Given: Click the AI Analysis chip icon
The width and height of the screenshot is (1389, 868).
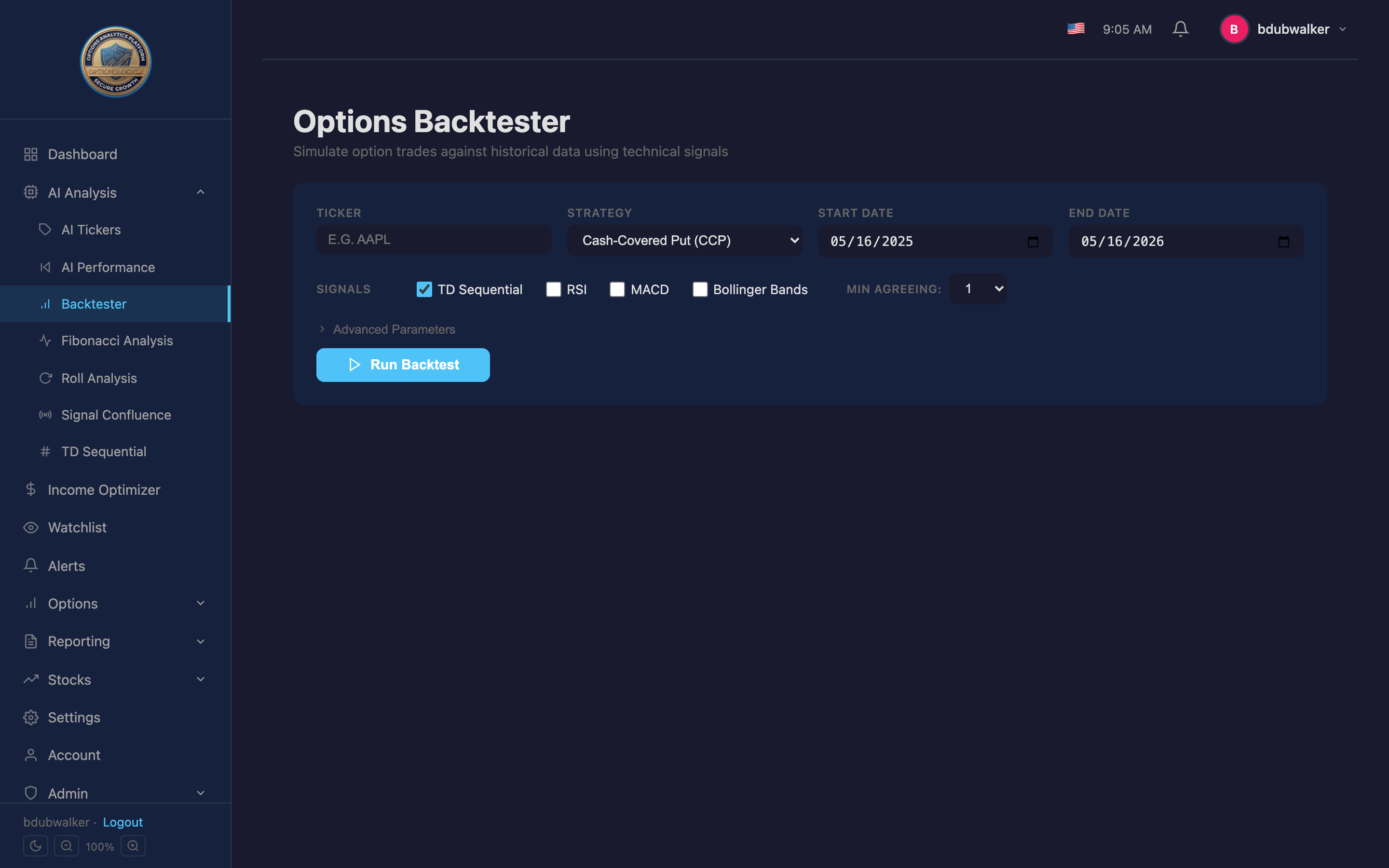Looking at the screenshot, I should pos(31,192).
